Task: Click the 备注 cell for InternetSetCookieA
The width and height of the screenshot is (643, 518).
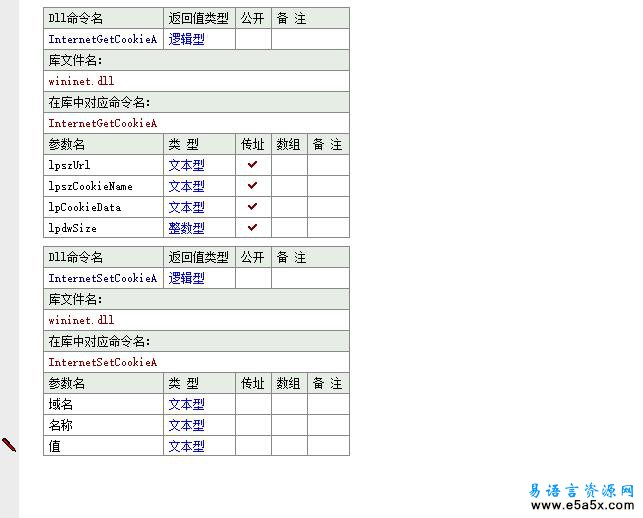Action: [310, 278]
